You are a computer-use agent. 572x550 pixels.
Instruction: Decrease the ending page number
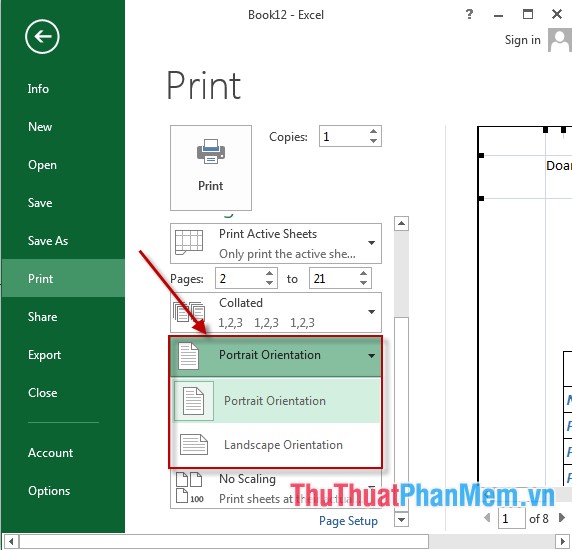click(x=363, y=283)
